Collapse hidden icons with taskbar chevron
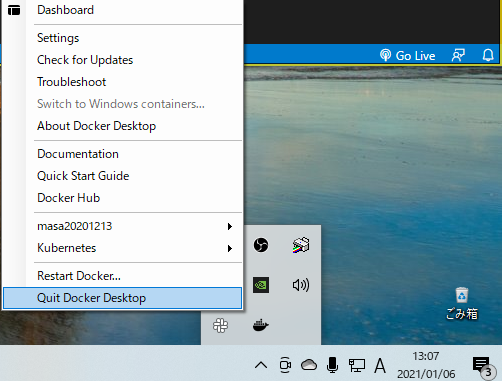The height and width of the screenshot is (381, 502). point(261,365)
